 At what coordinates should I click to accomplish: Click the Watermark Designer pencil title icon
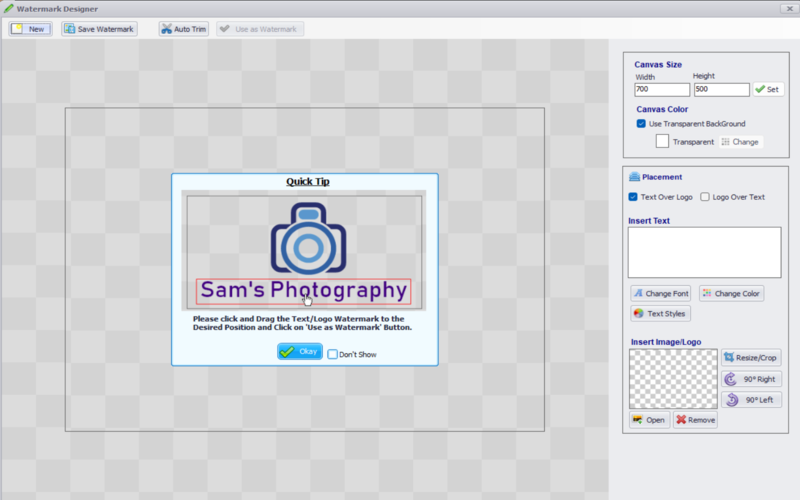8,8
